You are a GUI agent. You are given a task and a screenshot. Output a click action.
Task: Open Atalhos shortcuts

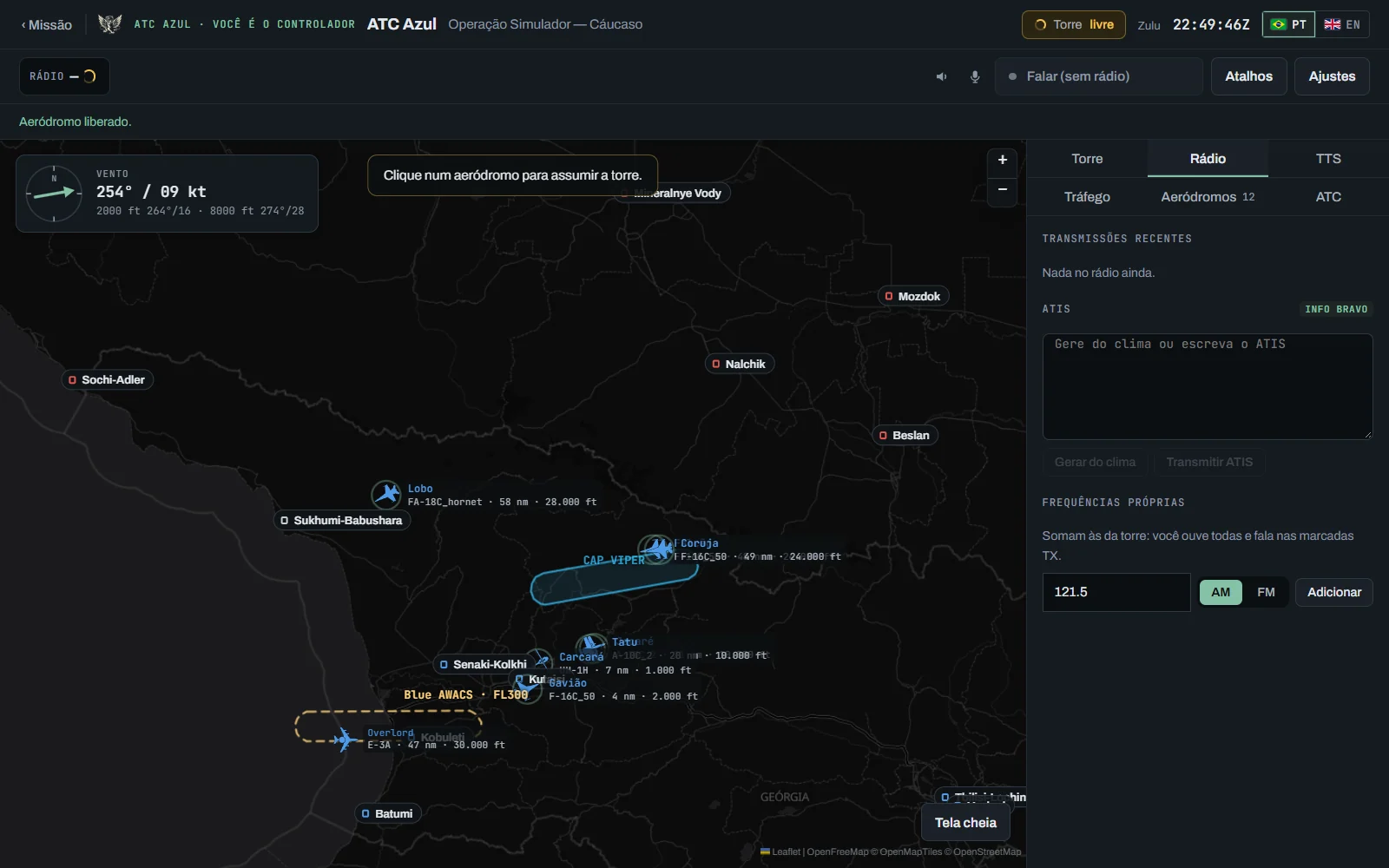click(x=1248, y=76)
